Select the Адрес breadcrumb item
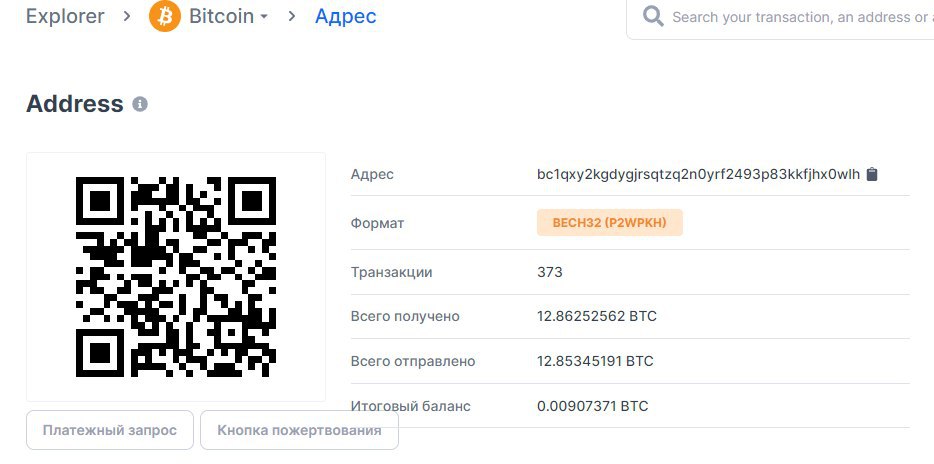Image resolution: width=934 pixels, height=464 pixels. tap(345, 16)
